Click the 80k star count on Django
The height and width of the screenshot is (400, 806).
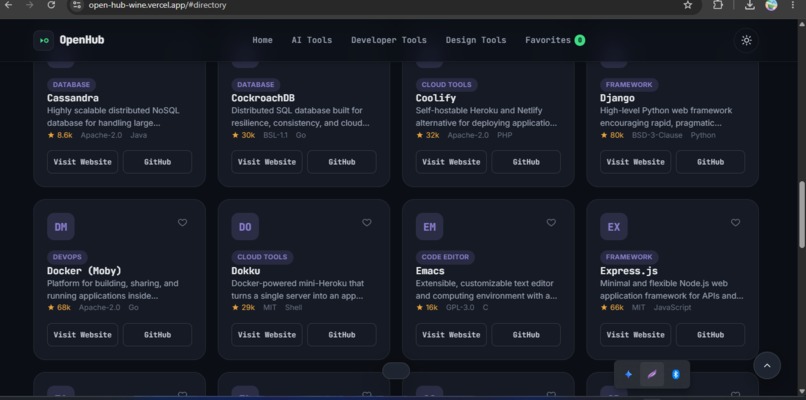click(x=612, y=135)
